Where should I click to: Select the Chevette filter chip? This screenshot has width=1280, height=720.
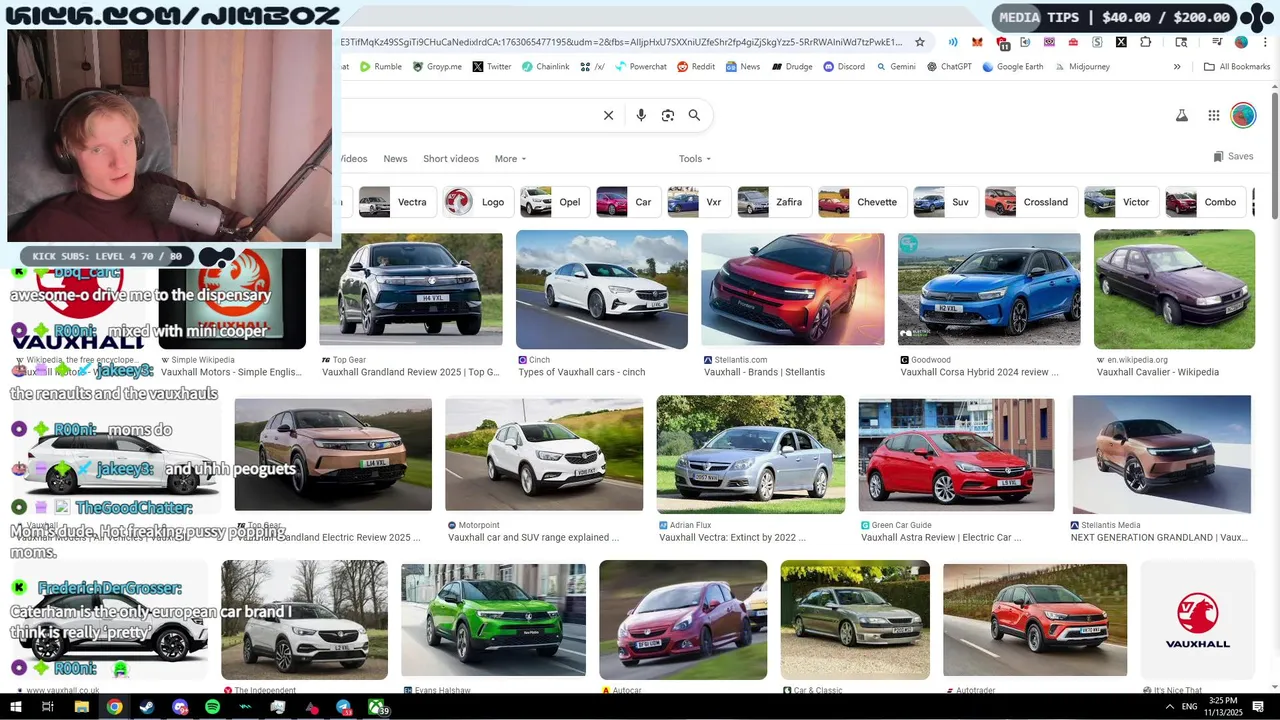(x=861, y=202)
